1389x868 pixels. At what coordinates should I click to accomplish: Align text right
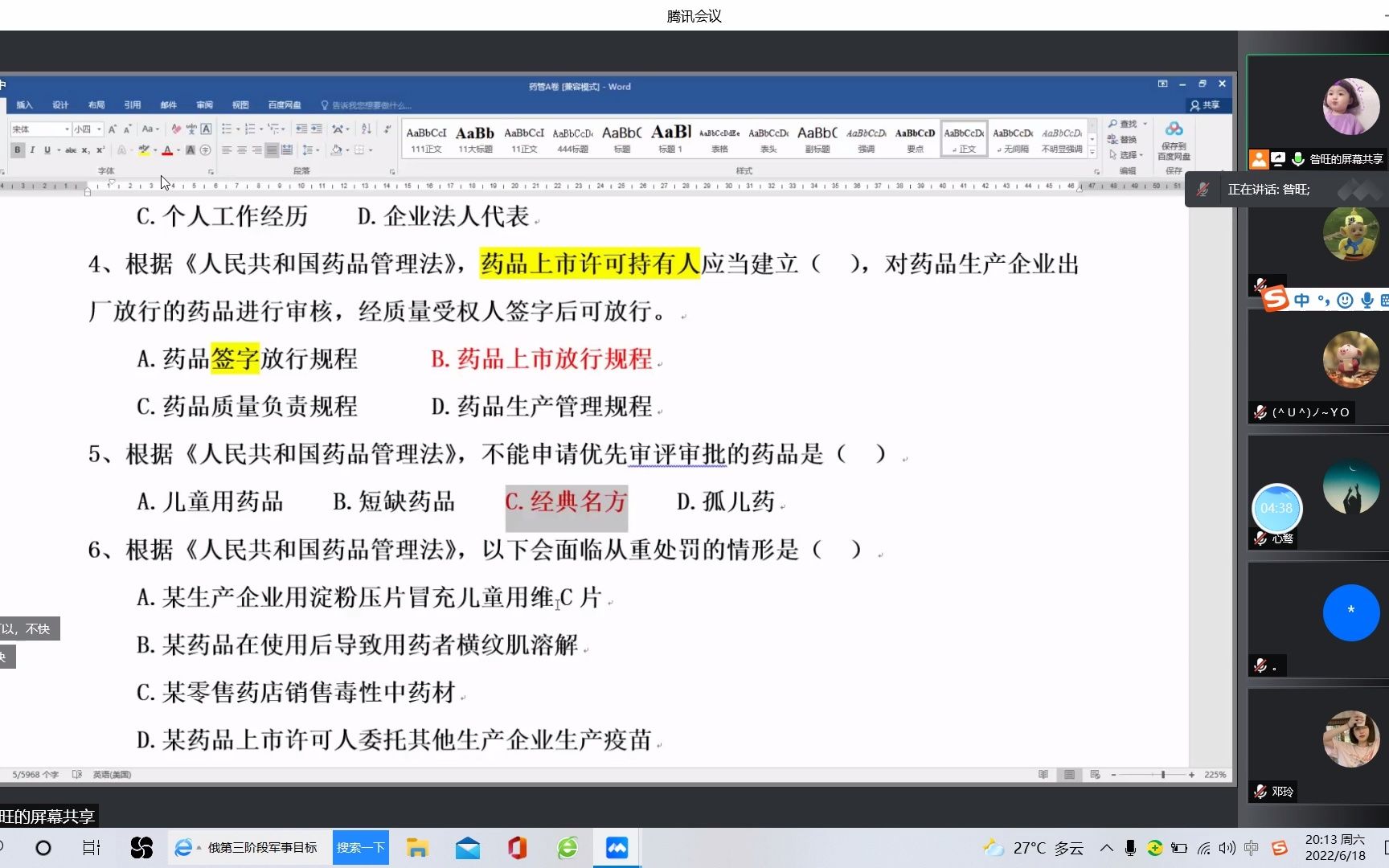[x=256, y=150]
